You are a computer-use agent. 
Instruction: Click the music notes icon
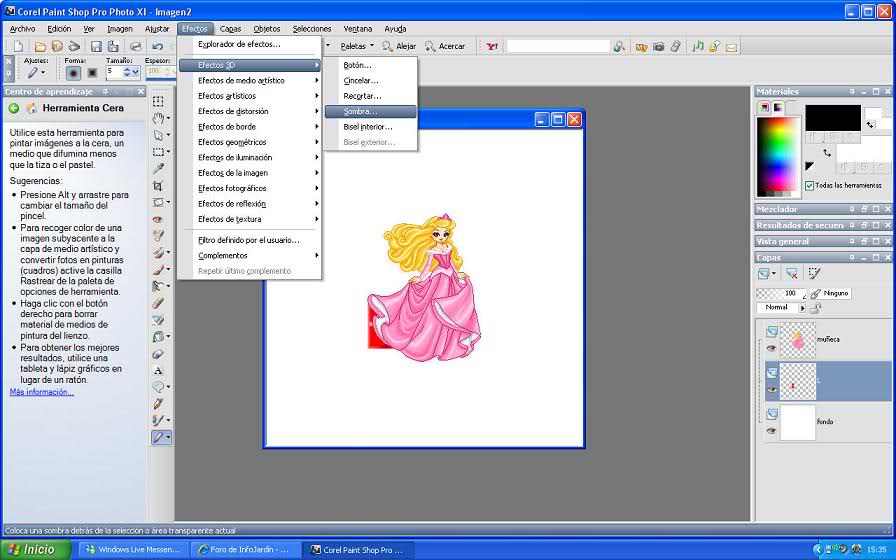tap(698, 46)
